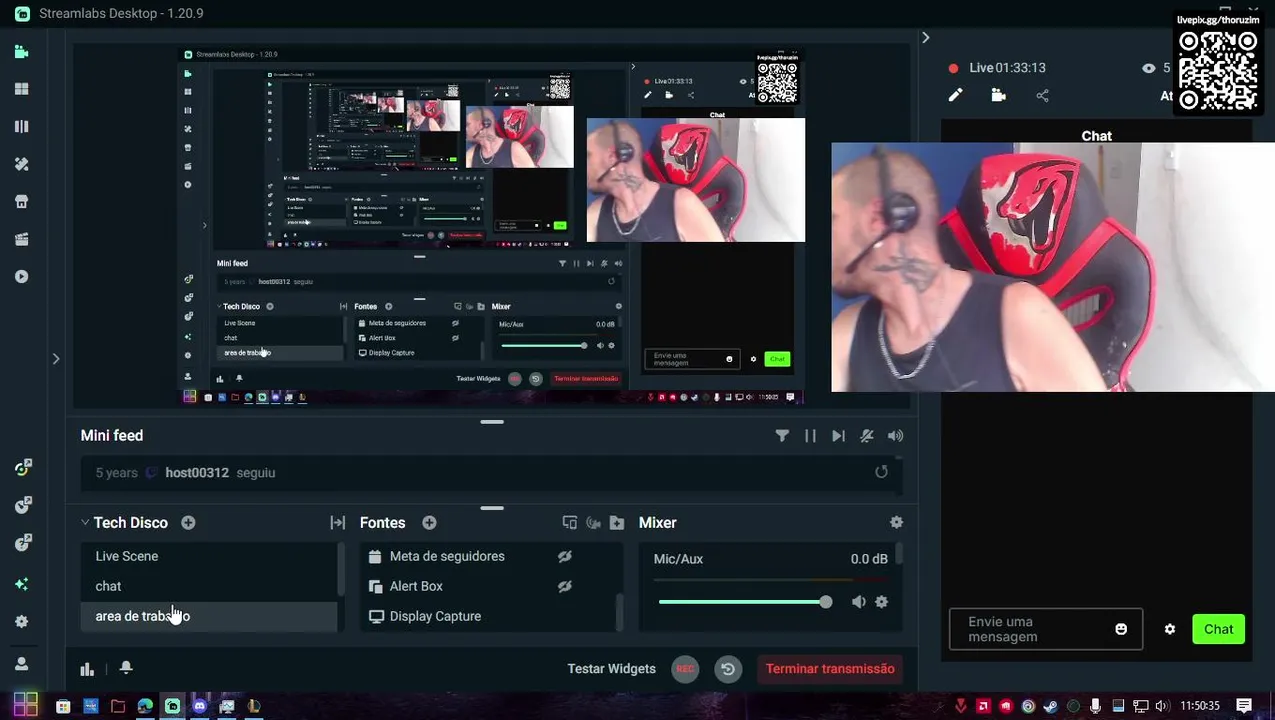The width and height of the screenshot is (1275, 720).
Task: Open Steam icon in system tray
Action: (x=1050, y=706)
